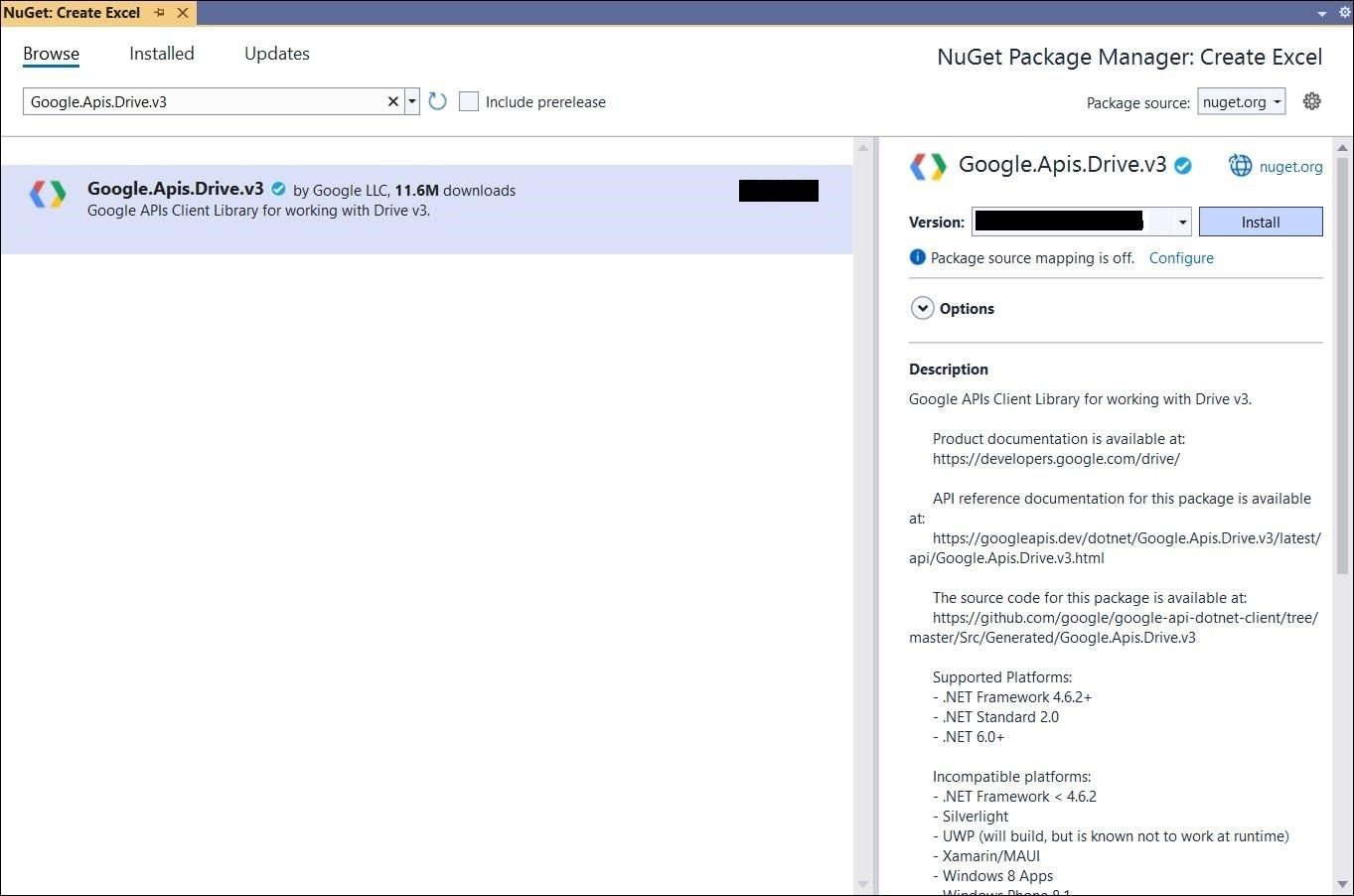This screenshot has height=896, width=1354.
Task: Click the package source mapping info icon
Action: [917, 257]
